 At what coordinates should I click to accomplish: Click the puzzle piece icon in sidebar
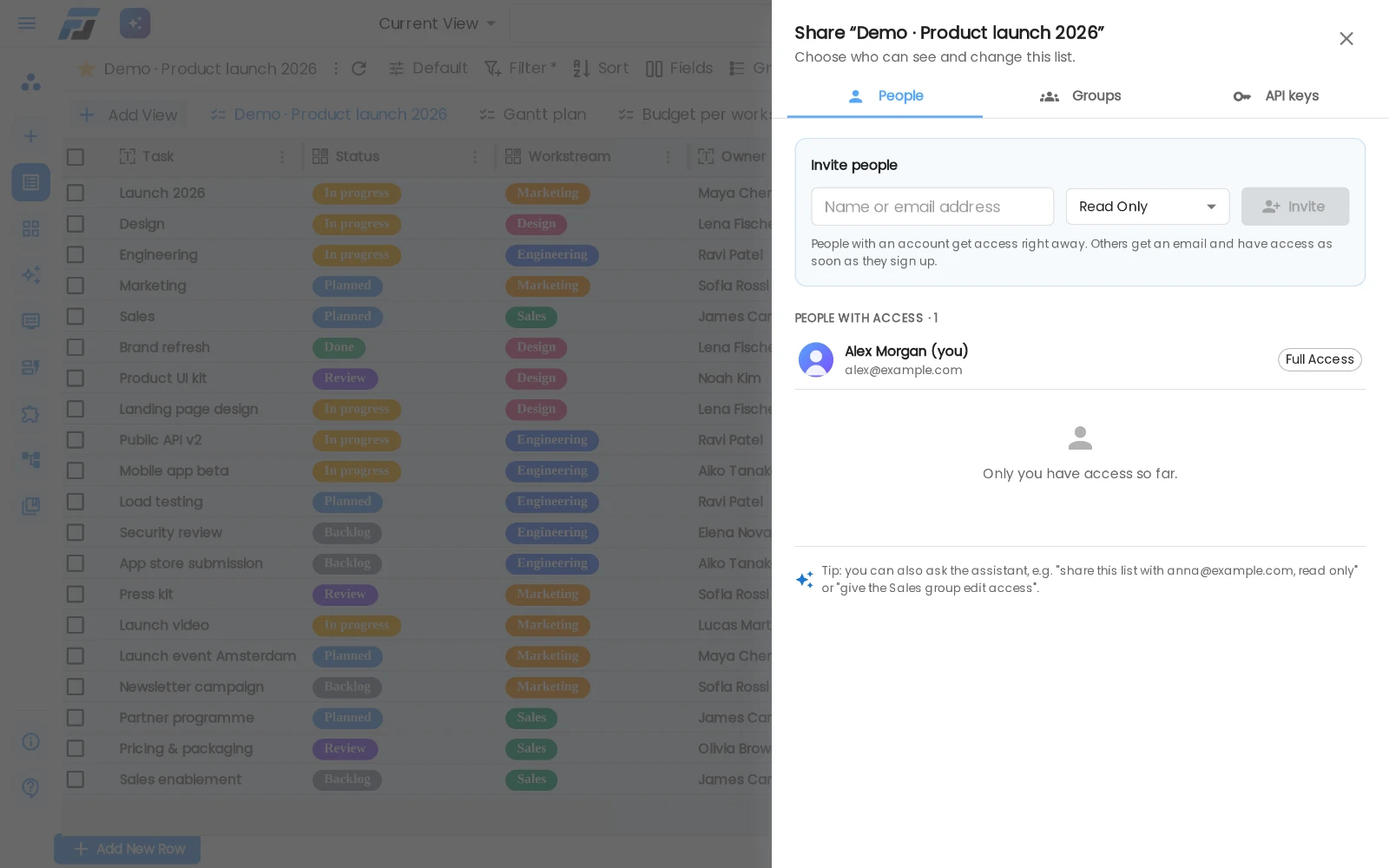point(30,413)
